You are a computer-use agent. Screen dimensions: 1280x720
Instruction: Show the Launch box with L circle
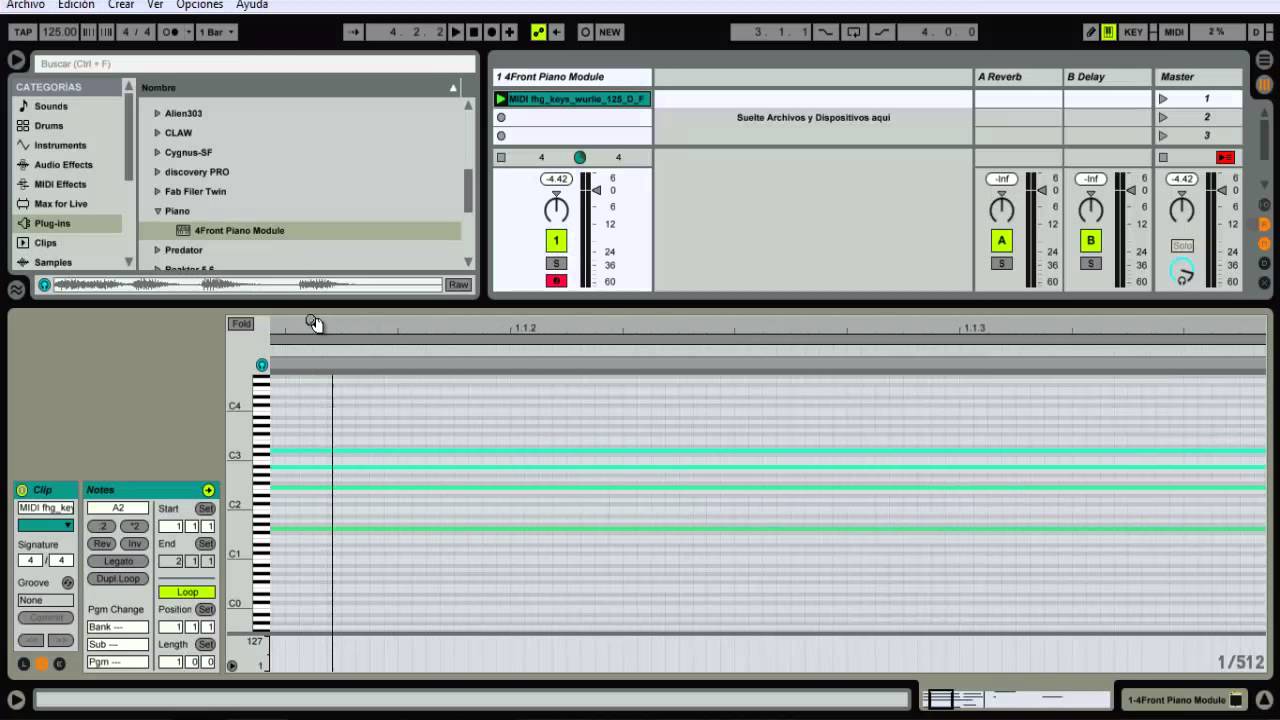click(24, 664)
